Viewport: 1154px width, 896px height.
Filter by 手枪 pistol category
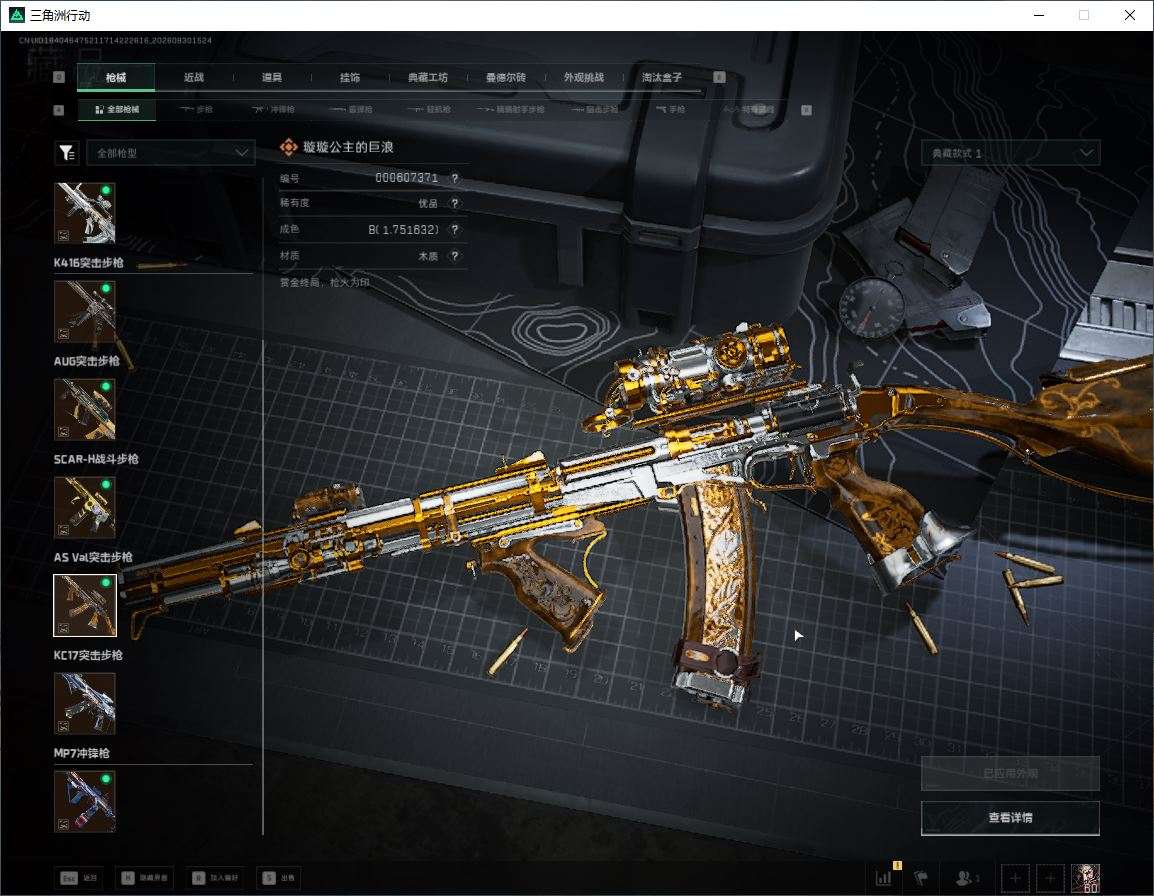(x=670, y=110)
